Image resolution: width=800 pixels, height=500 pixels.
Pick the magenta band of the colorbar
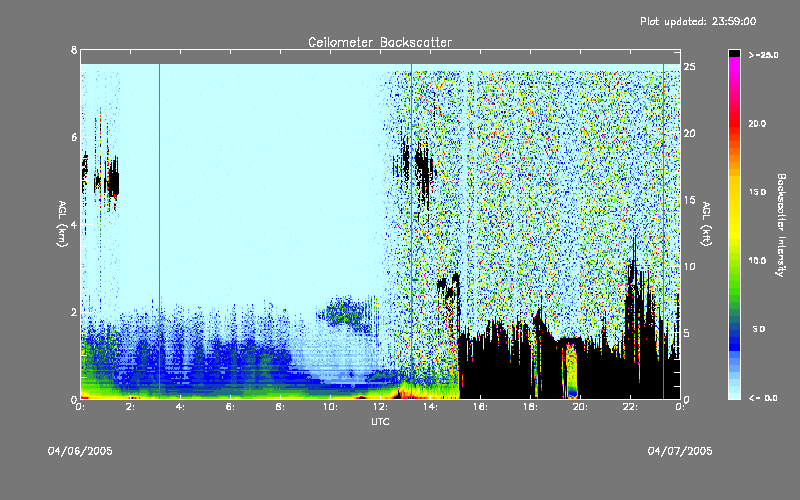734,62
